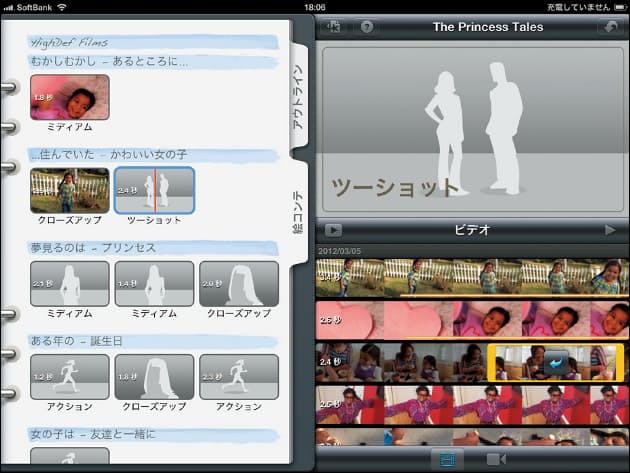Select the first running アクション placeholder
Screen dimensions: 630x473
click(69, 376)
